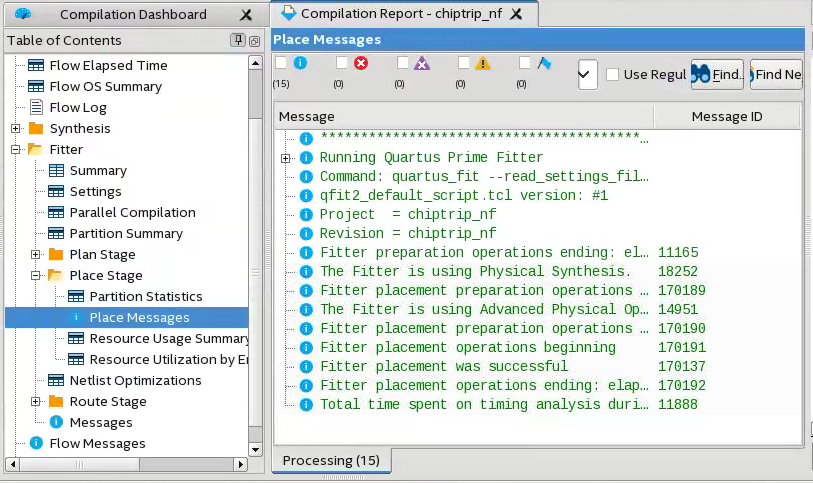813x483 pixels.
Task: Toggle the error messages filter checkbox
Action: click(x=342, y=63)
